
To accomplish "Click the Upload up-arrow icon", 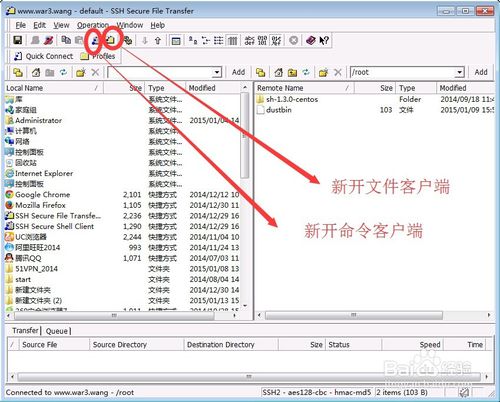I will pos(158,40).
